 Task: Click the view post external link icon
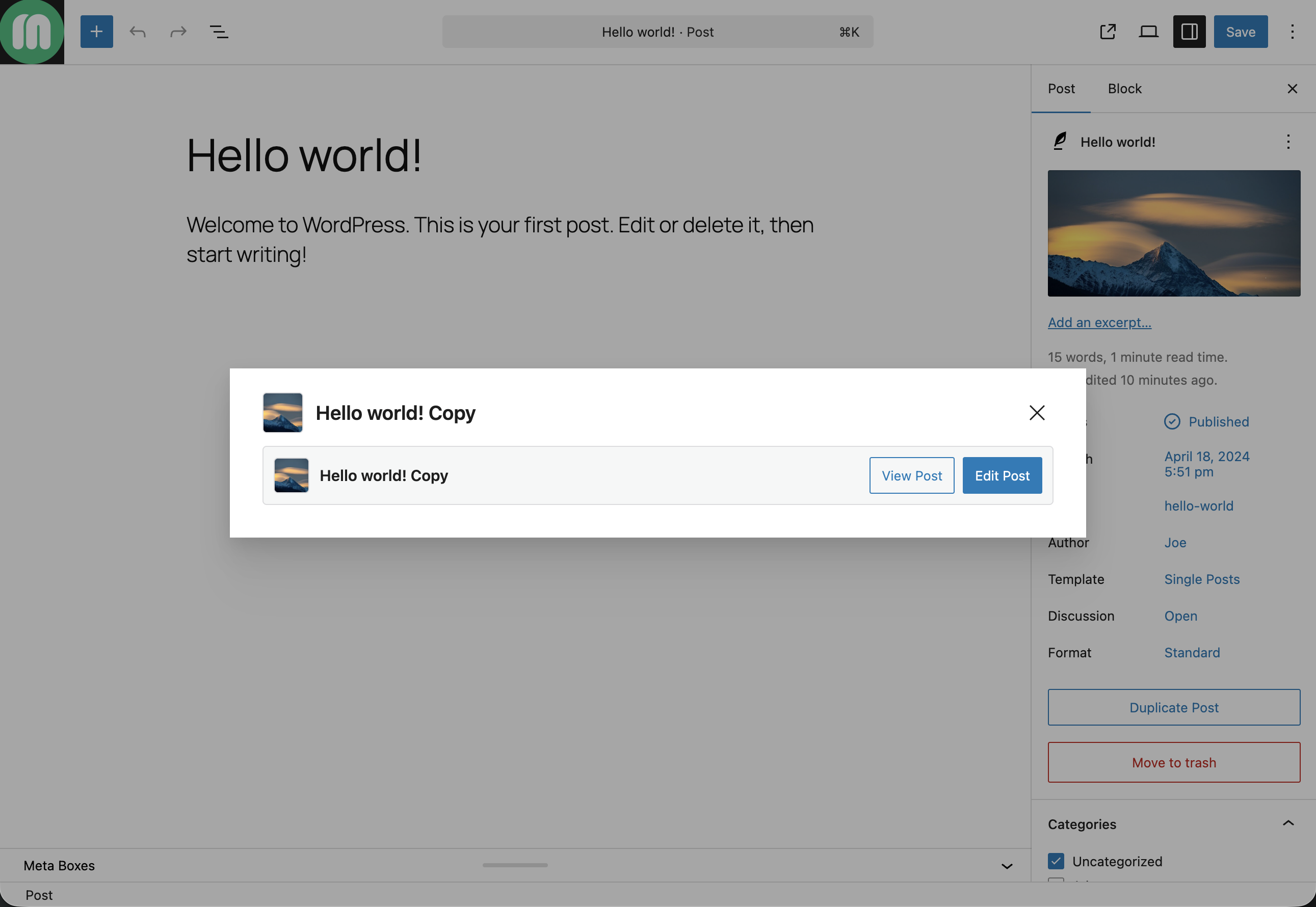click(x=1108, y=32)
